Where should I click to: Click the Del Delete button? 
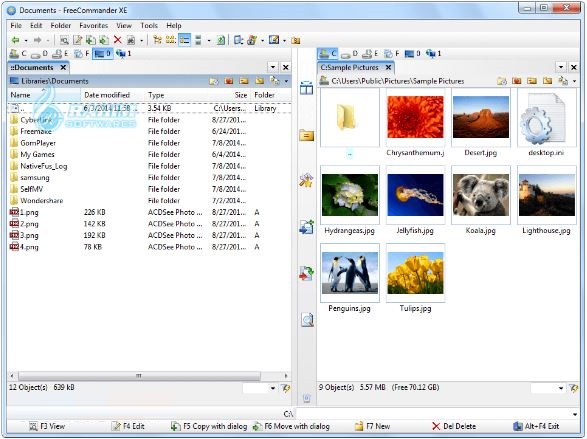coord(454,426)
